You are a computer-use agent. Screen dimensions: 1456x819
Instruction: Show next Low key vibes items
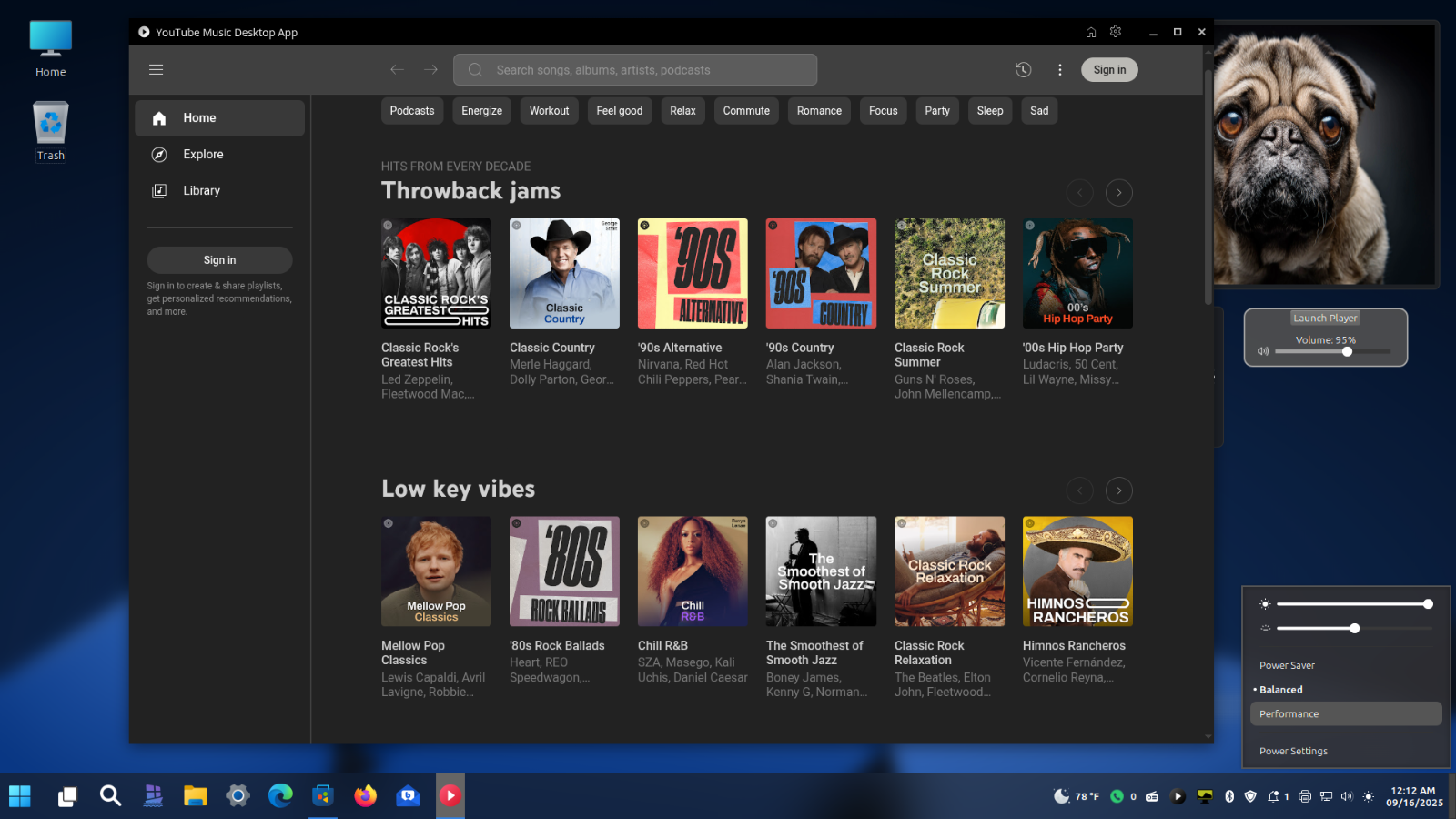pos(1118,491)
